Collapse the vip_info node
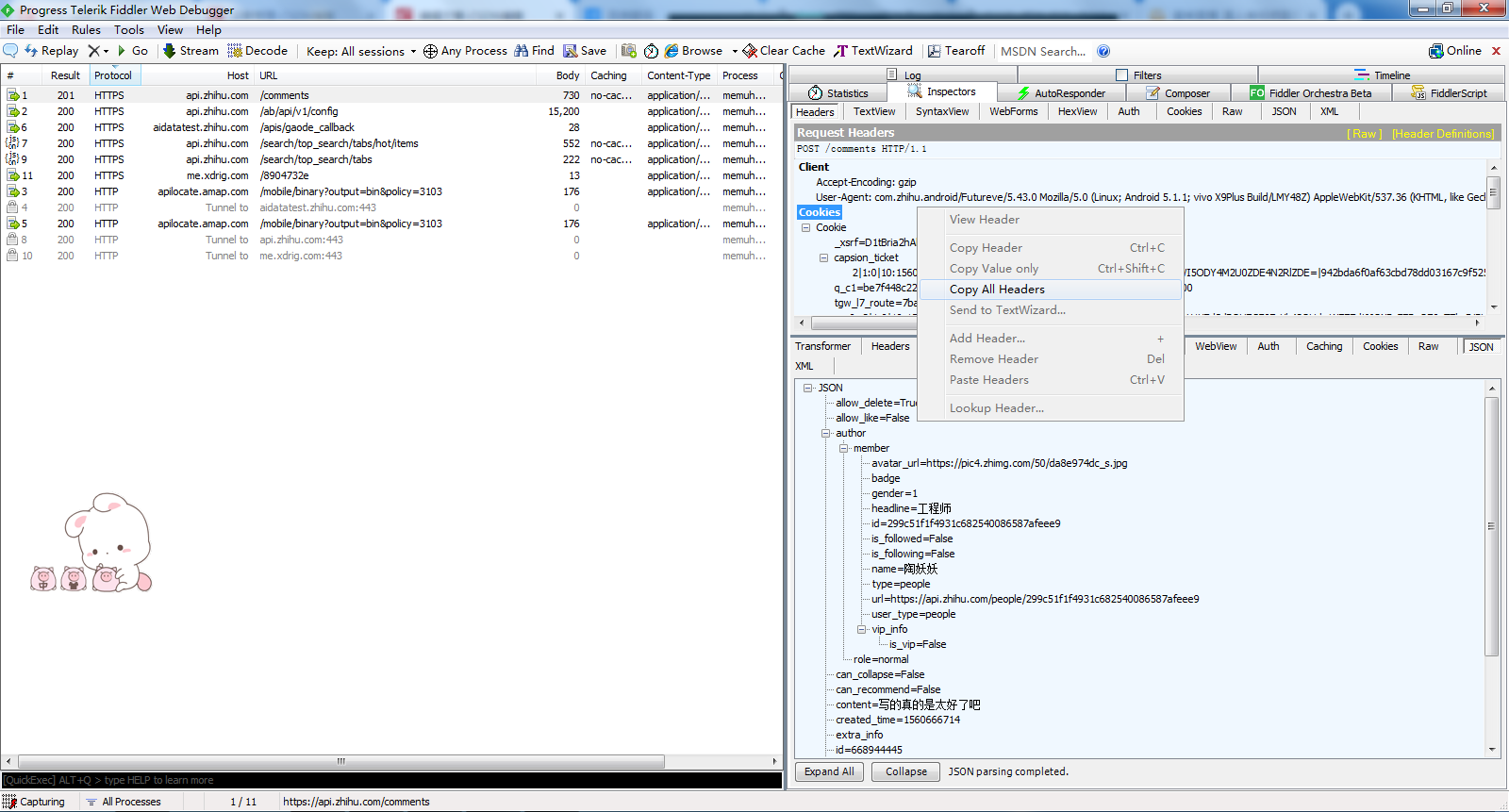The height and width of the screenshot is (812, 1509). pyautogui.click(x=862, y=629)
